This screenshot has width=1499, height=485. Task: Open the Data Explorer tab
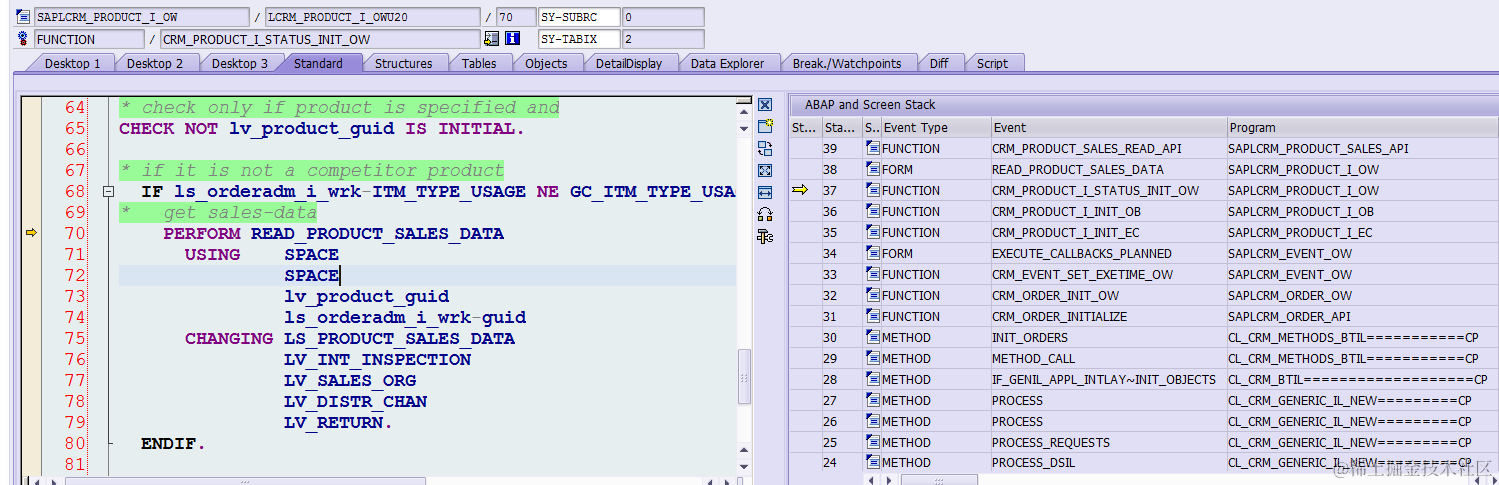click(727, 63)
